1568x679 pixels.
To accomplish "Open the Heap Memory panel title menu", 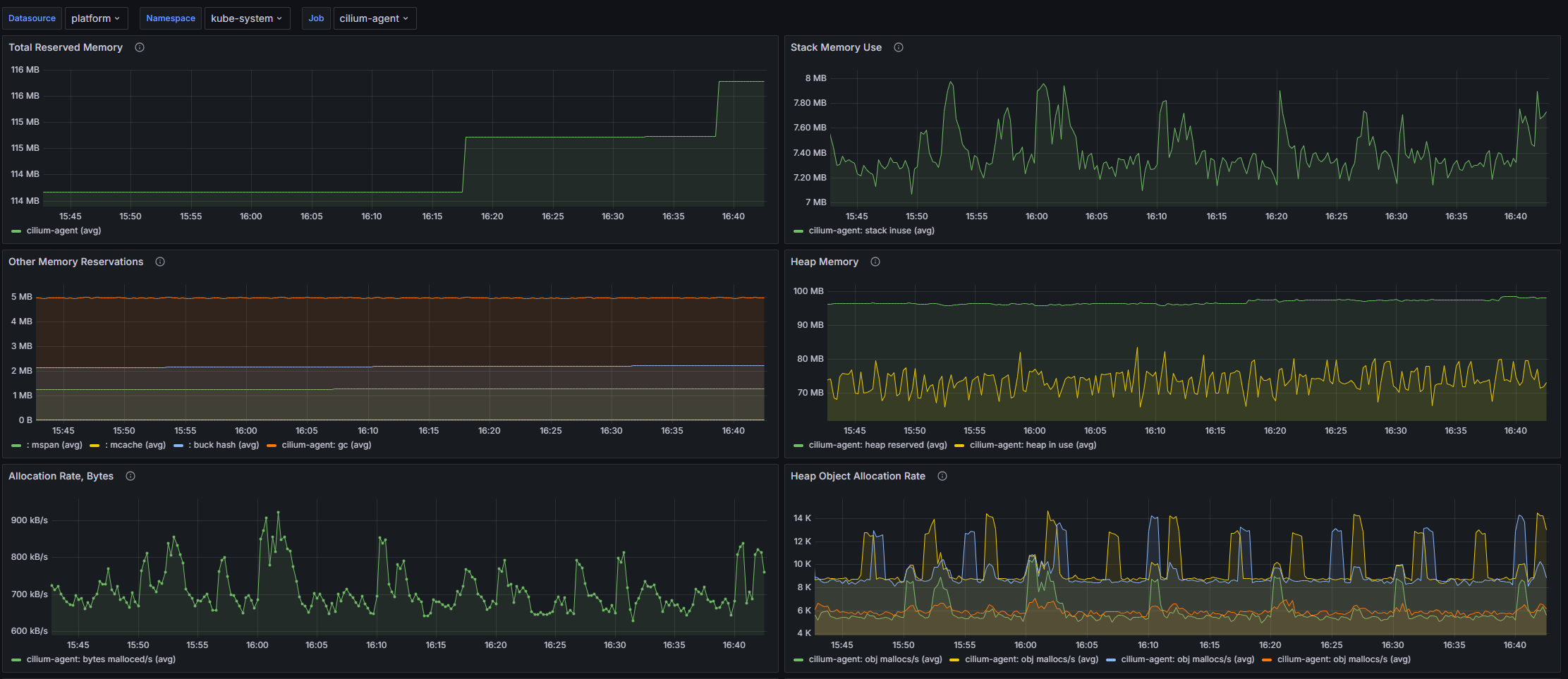I will (x=824, y=262).
